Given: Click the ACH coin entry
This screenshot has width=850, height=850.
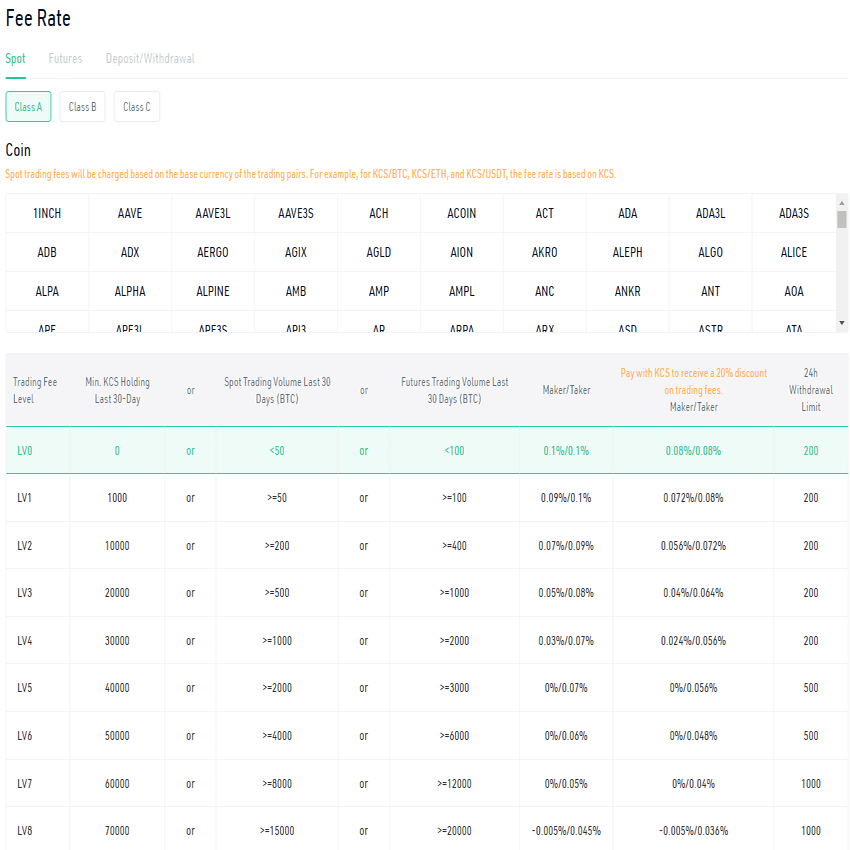Looking at the screenshot, I should coord(378,213).
